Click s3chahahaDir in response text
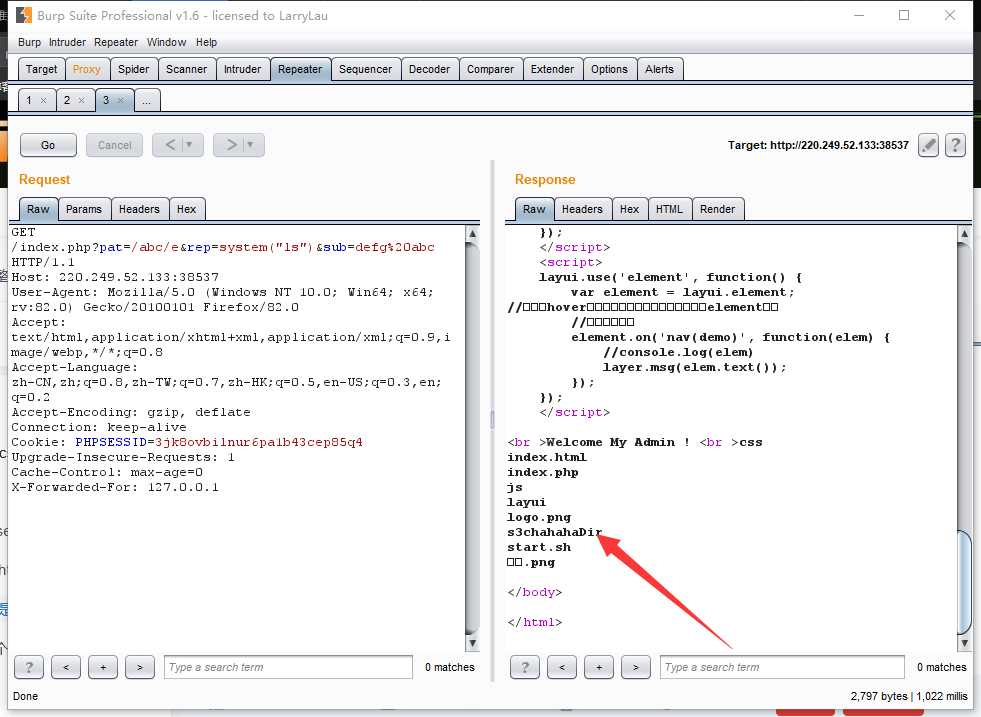981x717 pixels. [x=554, y=532]
